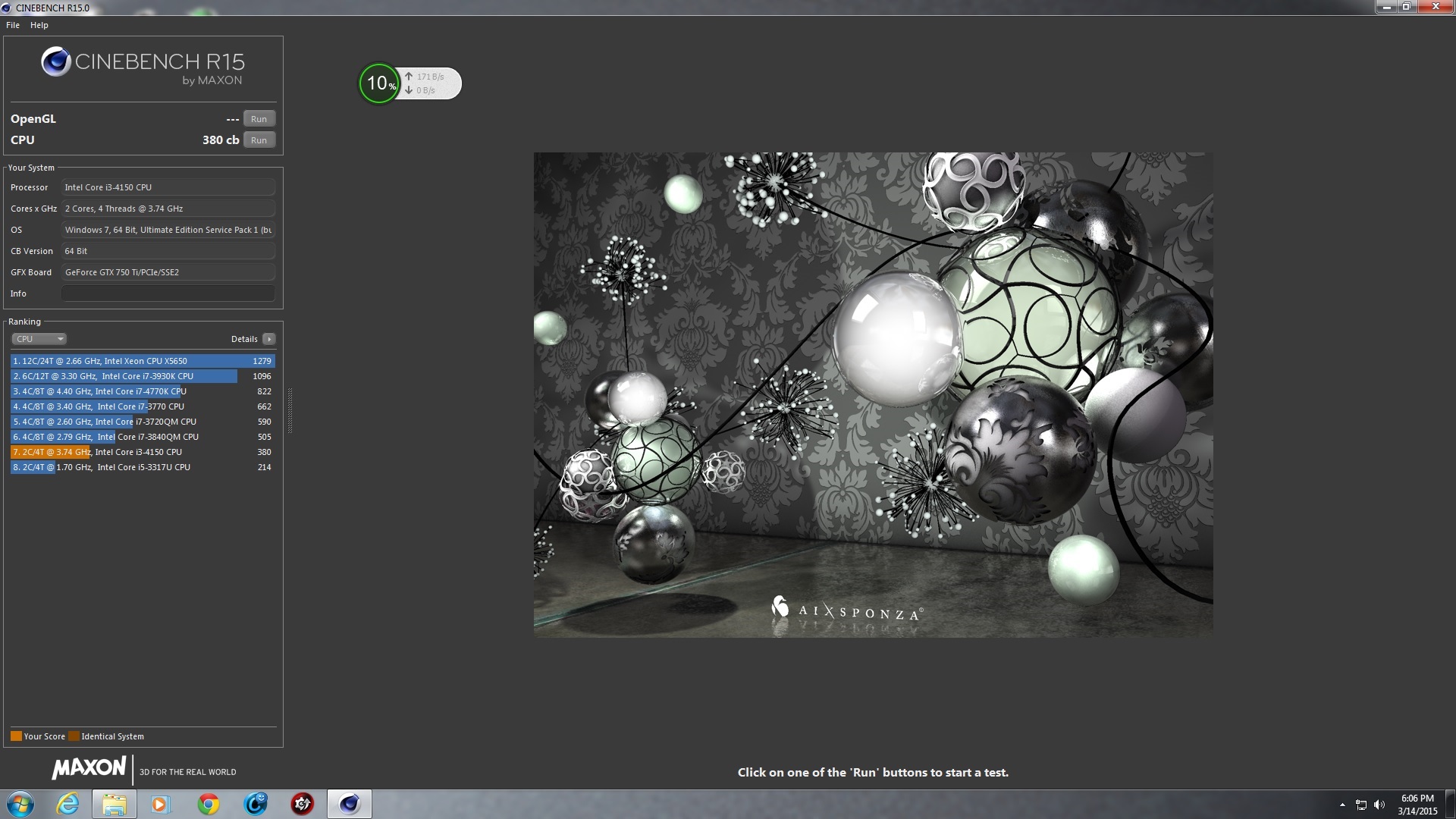Select your score i3-4150 ranking row
Image resolution: width=1456 pixels, height=819 pixels.
point(143,452)
